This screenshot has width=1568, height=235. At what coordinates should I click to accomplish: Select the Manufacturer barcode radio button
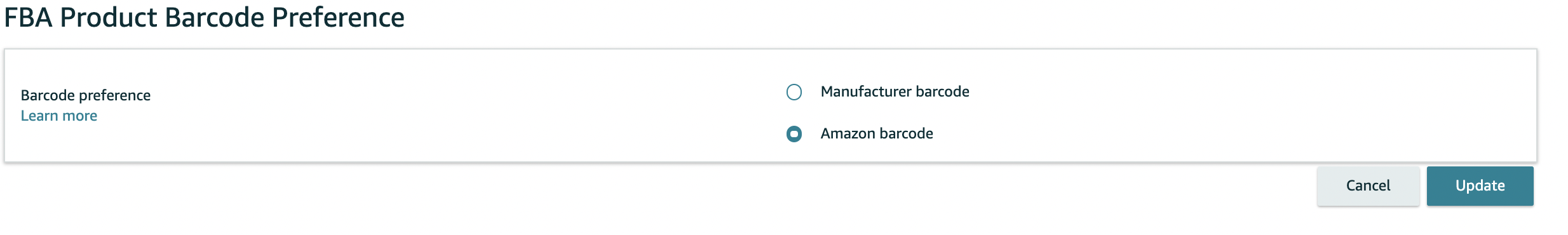point(794,92)
